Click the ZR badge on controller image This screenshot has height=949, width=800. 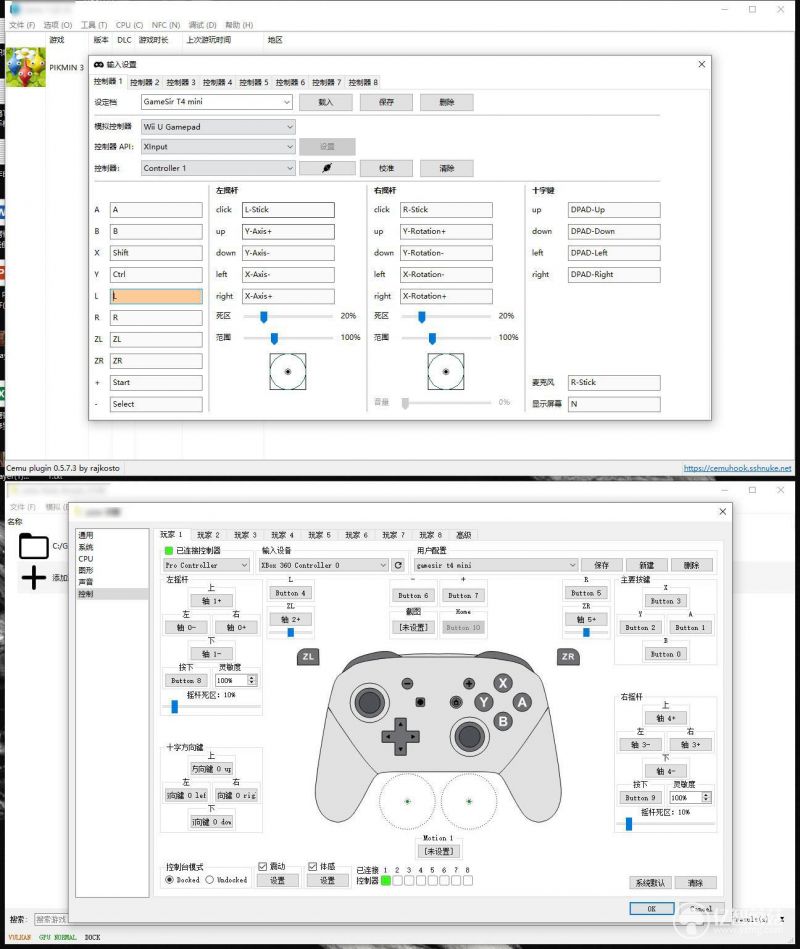(568, 657)
